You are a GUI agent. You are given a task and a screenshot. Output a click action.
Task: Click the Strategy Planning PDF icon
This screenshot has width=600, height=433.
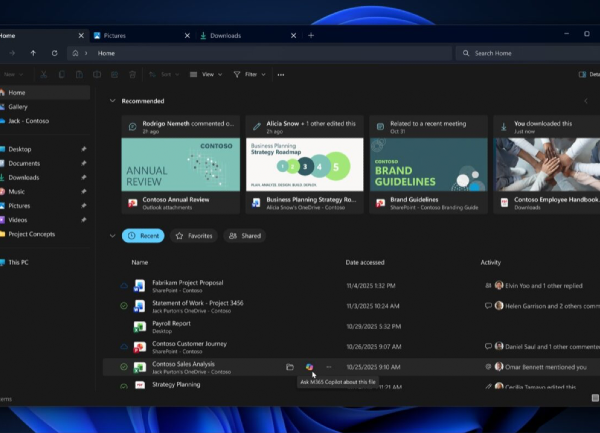click(140, 385)
